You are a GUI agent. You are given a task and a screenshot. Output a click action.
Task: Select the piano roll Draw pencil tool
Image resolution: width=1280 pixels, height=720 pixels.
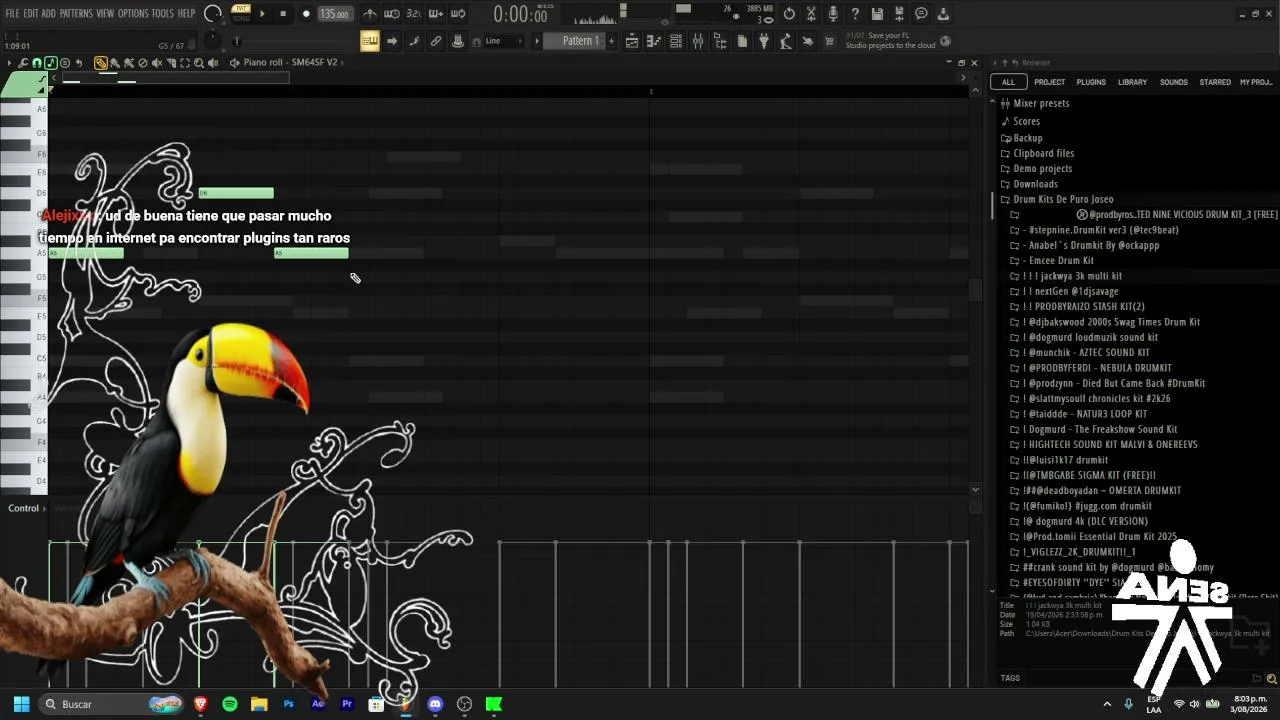[101, 63]
